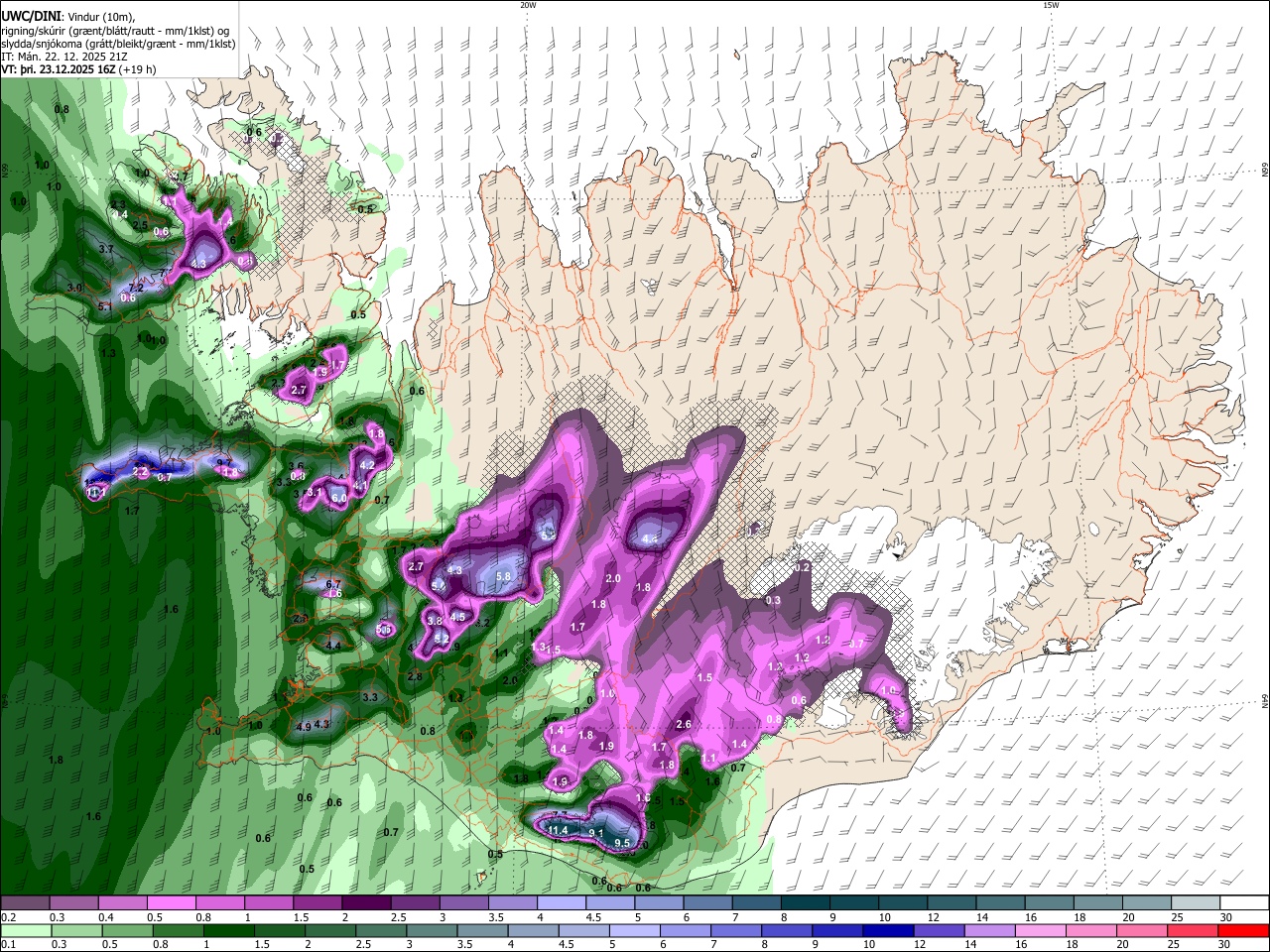The width and height of the screenshot is (1270, 952).
Task: Click the 3.0 value on the far-west Westfjords
Action: click(x=74, y=287)
